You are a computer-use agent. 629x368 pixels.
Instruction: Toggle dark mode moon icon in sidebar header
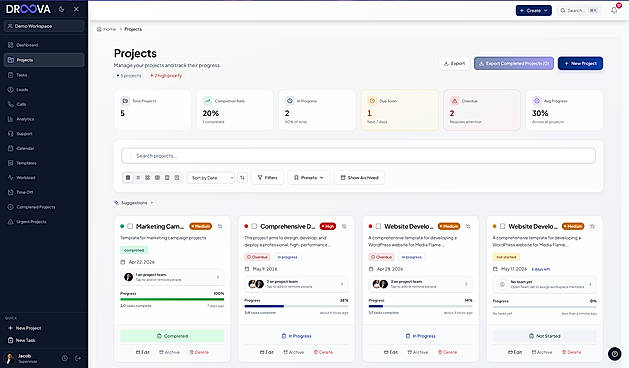tap(61, 9)
